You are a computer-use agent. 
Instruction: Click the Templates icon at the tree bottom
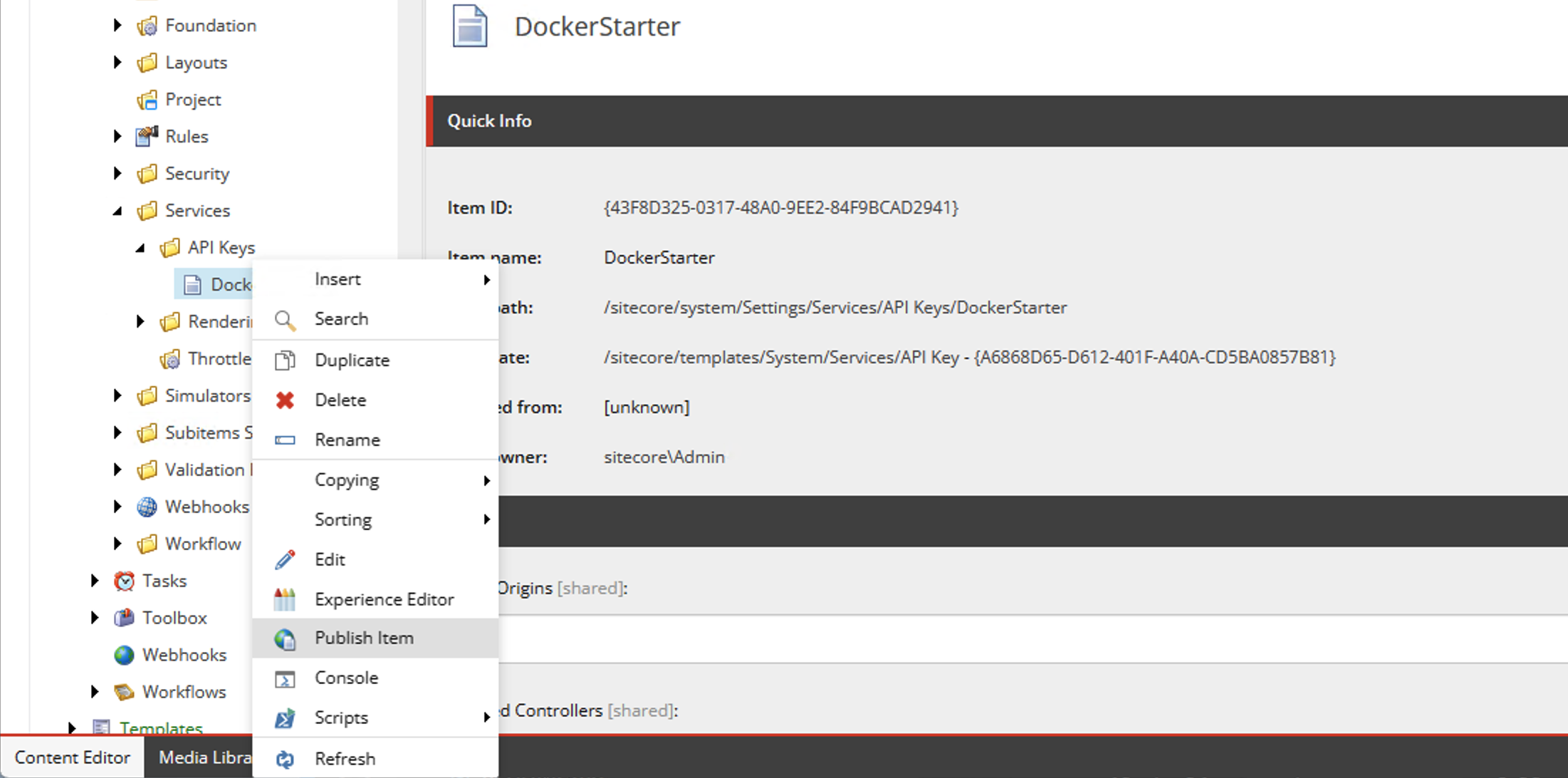(102, 727)
